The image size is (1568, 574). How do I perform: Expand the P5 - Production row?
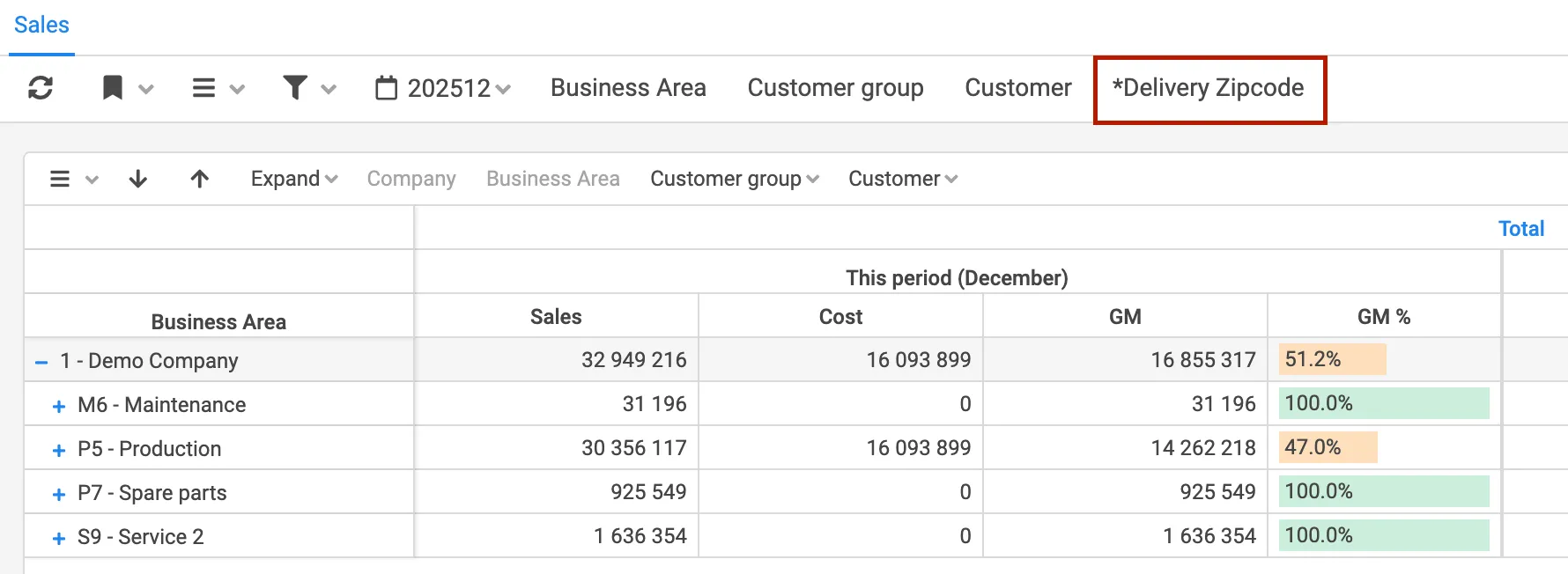(x=59, y=450)
